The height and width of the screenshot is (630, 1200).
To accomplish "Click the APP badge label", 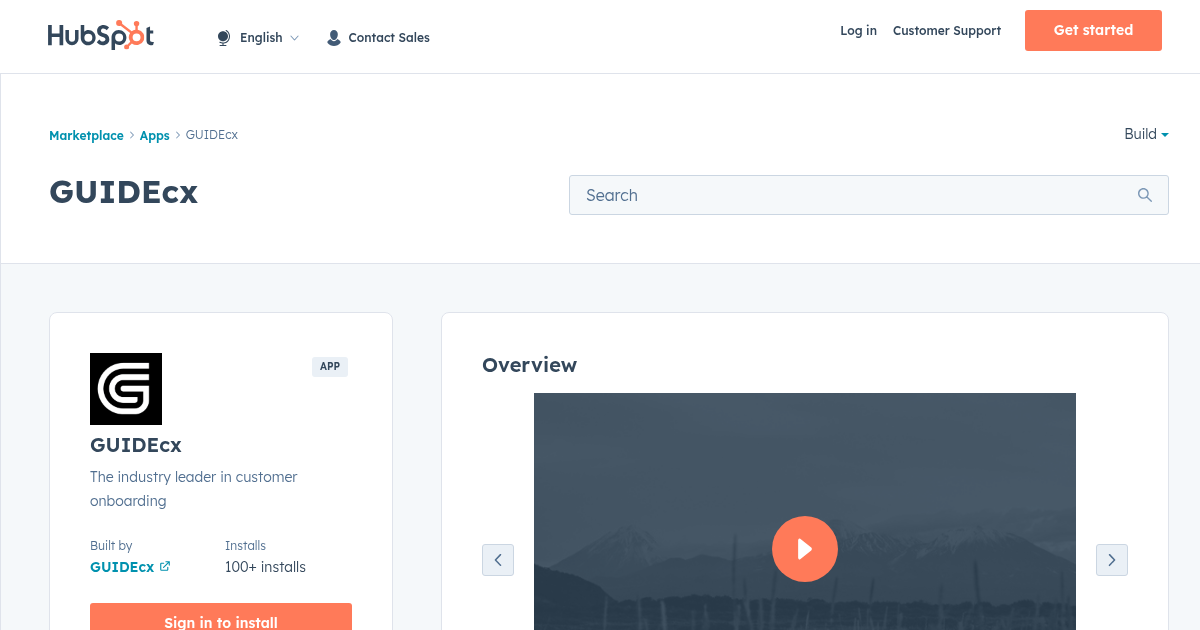I will (x=330, y=367).
